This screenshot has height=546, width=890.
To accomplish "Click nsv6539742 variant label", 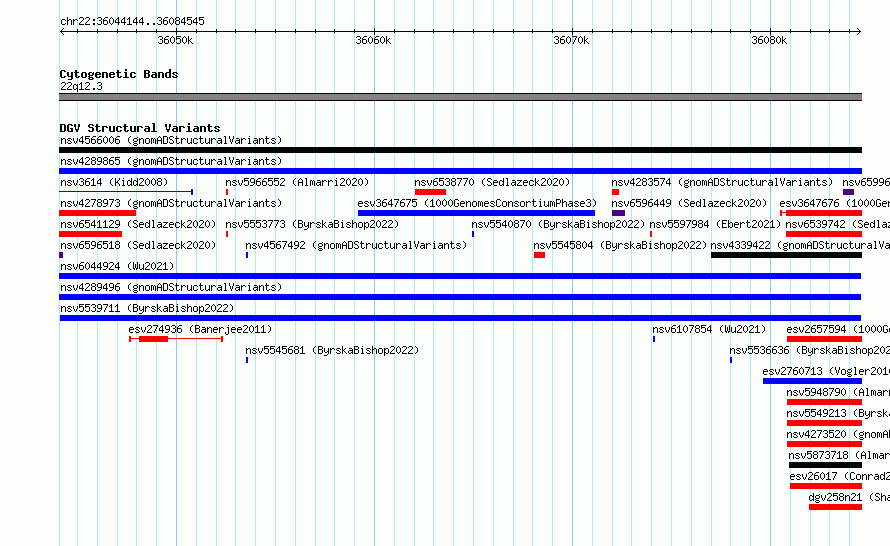I will pyautogui.click(x=838, y=224).
